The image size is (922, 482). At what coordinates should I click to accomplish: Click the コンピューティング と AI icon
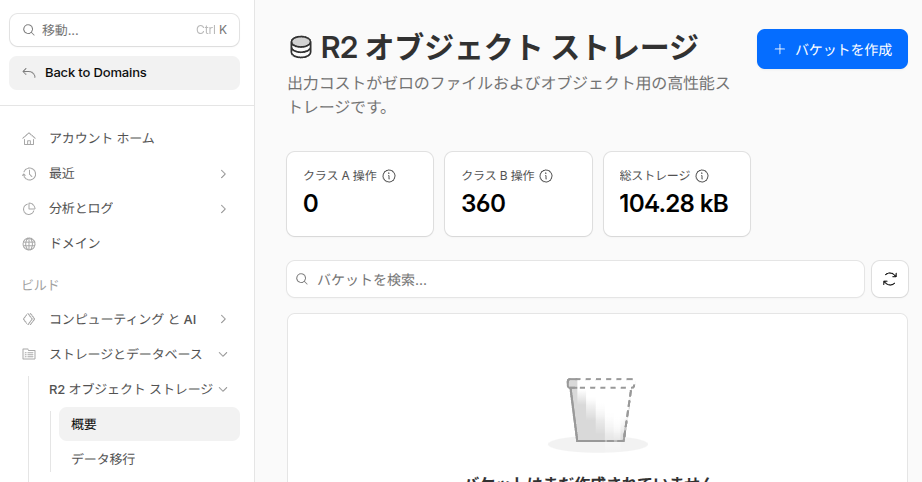29,319
